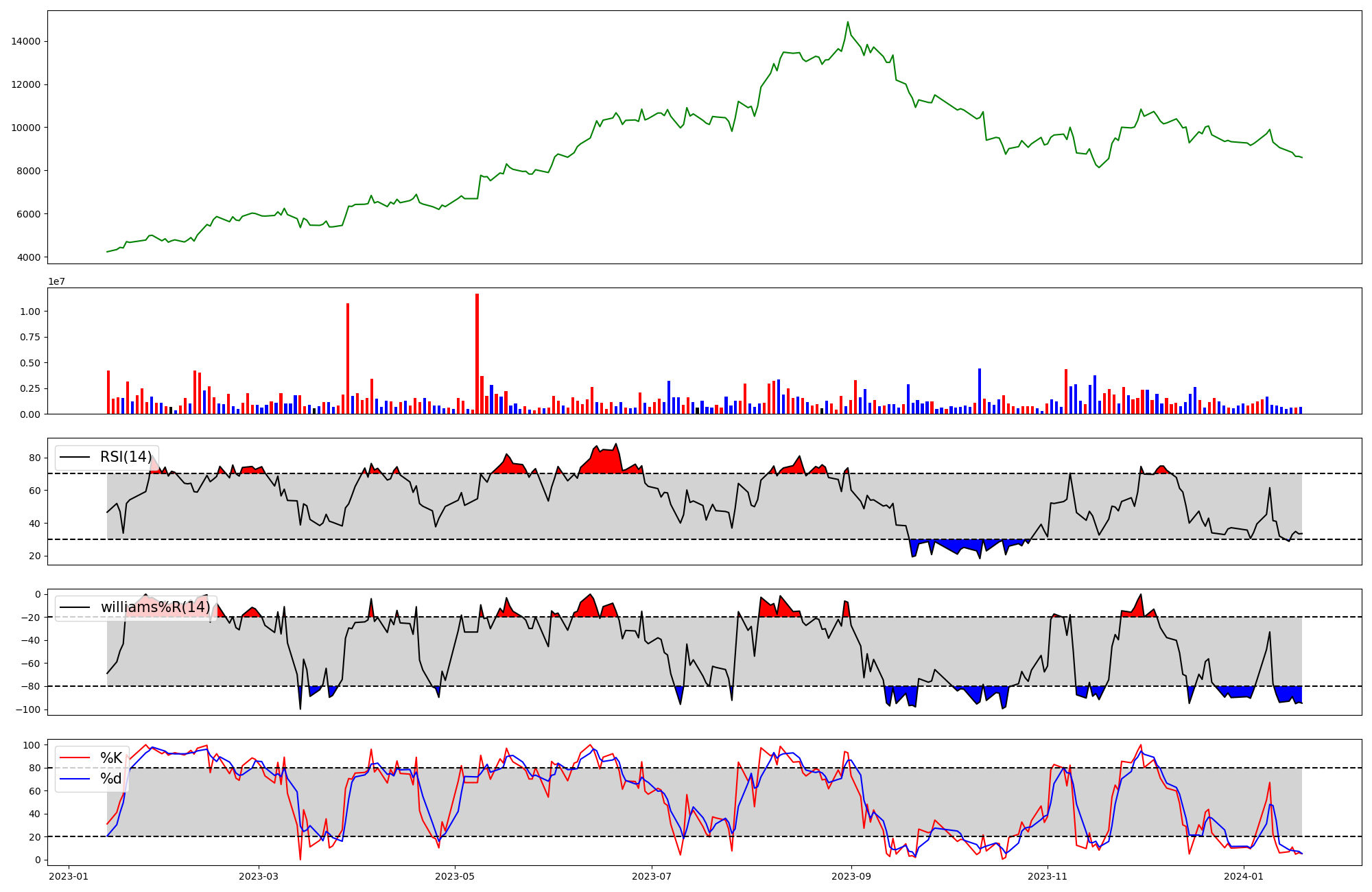Click the 2023-09 x-axis date label
Viewport: 1372px width, 892px height.
(851, 876)
